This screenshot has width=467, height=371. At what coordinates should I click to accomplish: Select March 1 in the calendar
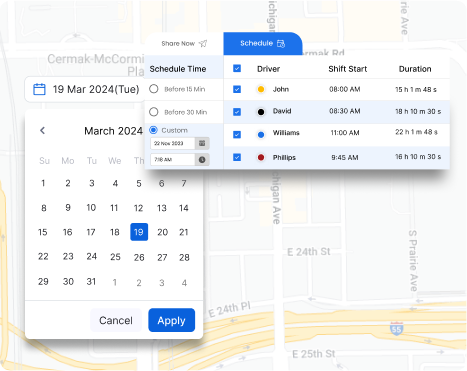(43, 183)
